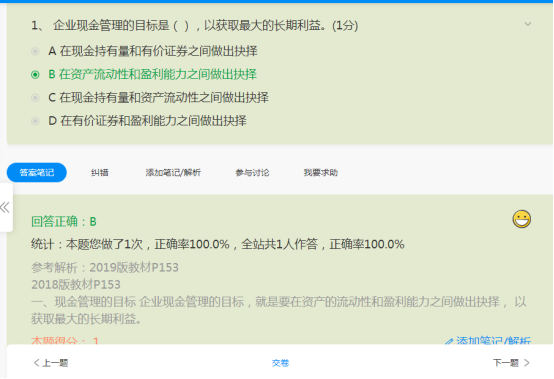The width and height of the screenshot is (554, 379).
Task: Expand sidebar with double-chevron icon
Action: coord(5,207)
